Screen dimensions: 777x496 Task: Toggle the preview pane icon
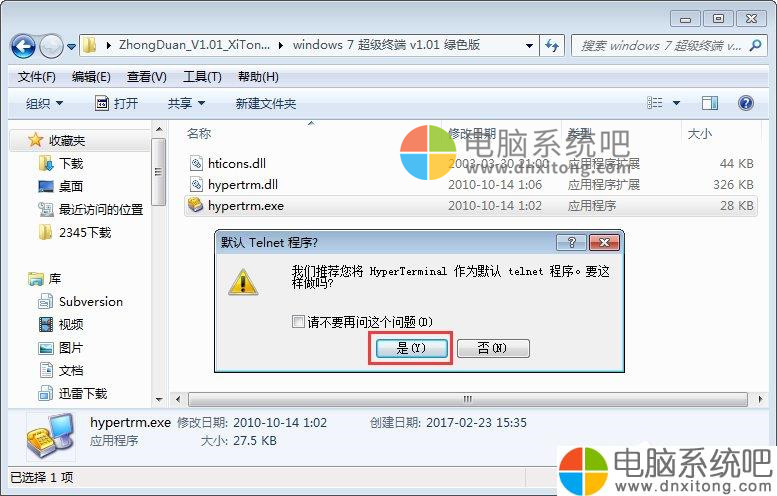click(710, 103)
